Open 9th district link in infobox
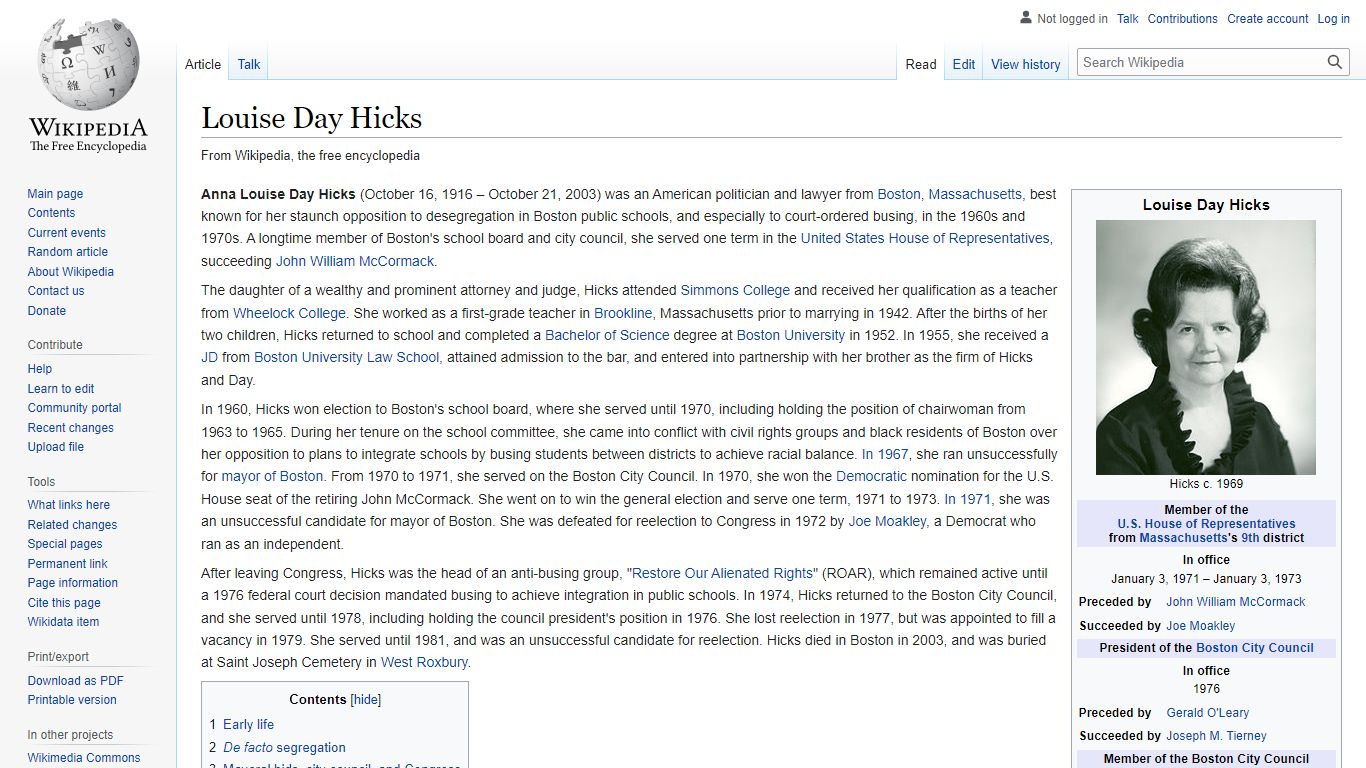1366x768 pixels. [x=1250, y=538]
